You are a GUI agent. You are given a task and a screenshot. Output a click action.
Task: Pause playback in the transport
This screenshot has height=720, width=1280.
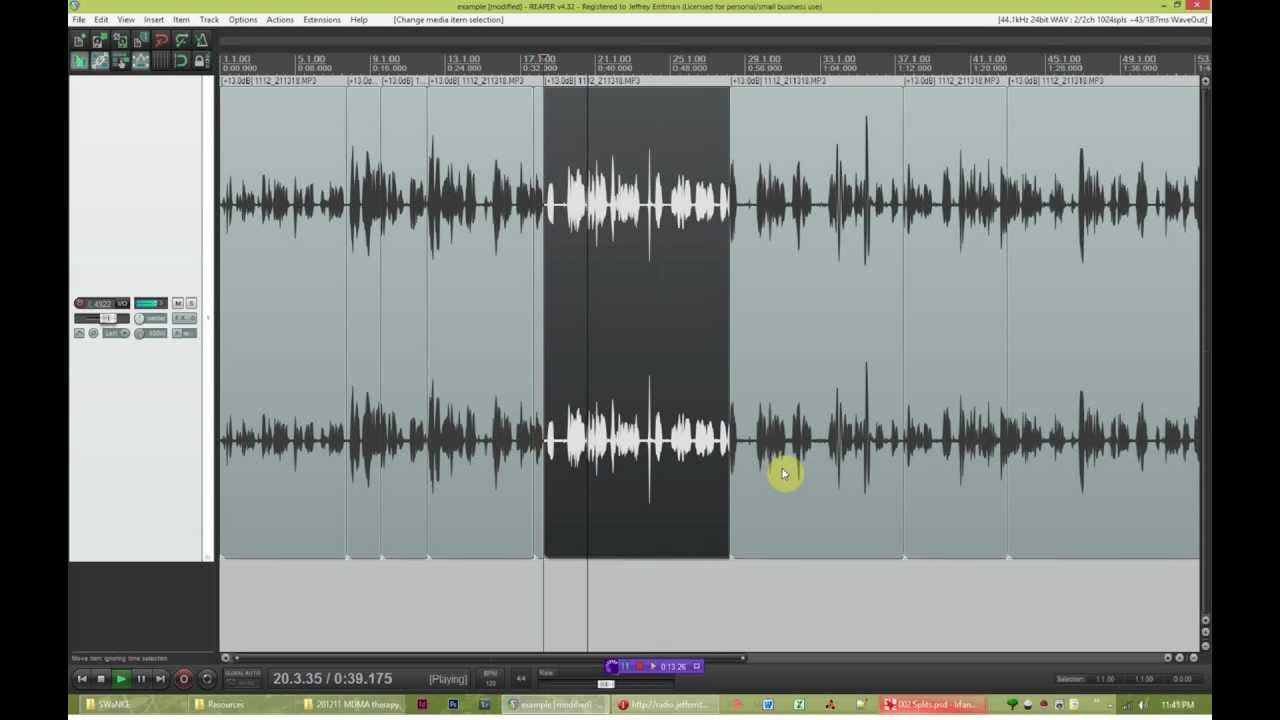141,679
